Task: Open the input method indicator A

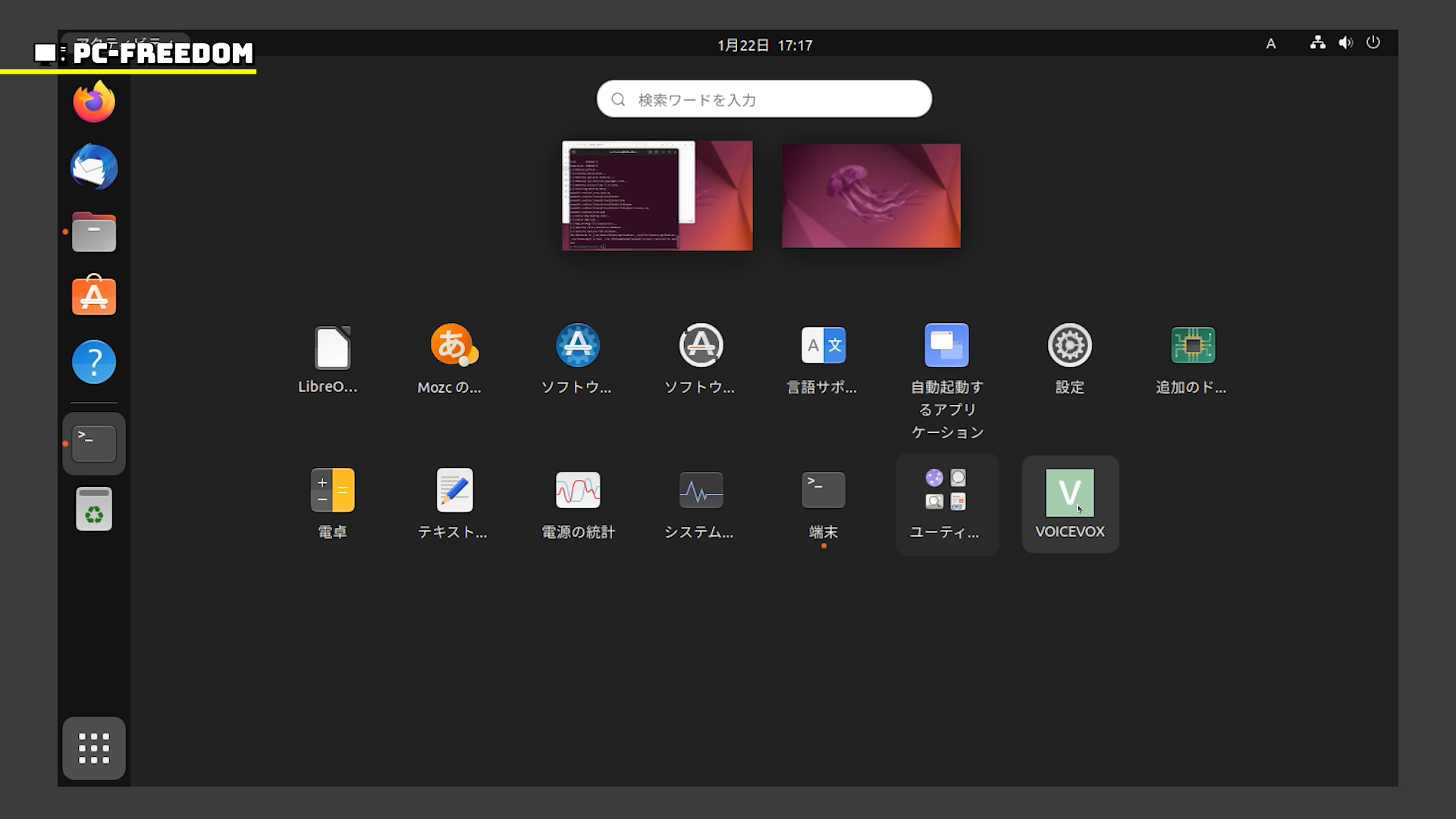Action: click(1271, 44)
